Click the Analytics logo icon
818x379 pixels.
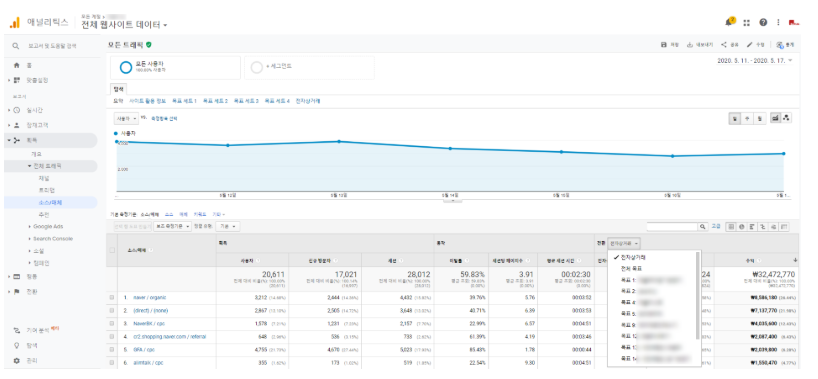15,22
